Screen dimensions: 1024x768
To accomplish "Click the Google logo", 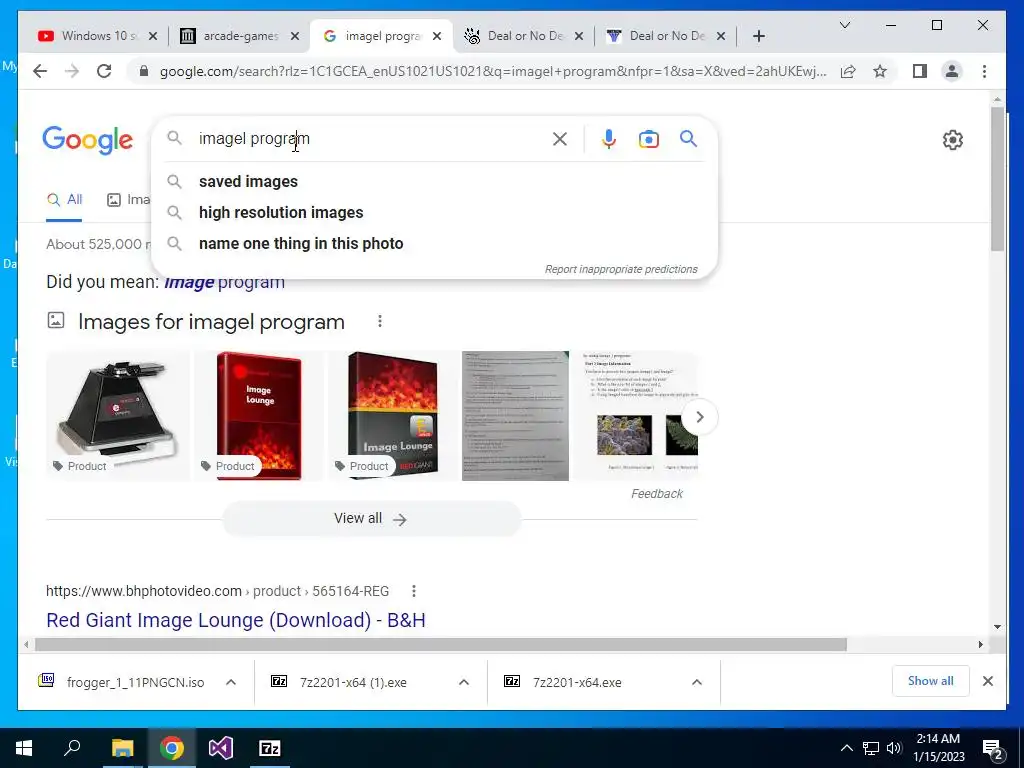I will click(88, 140).
